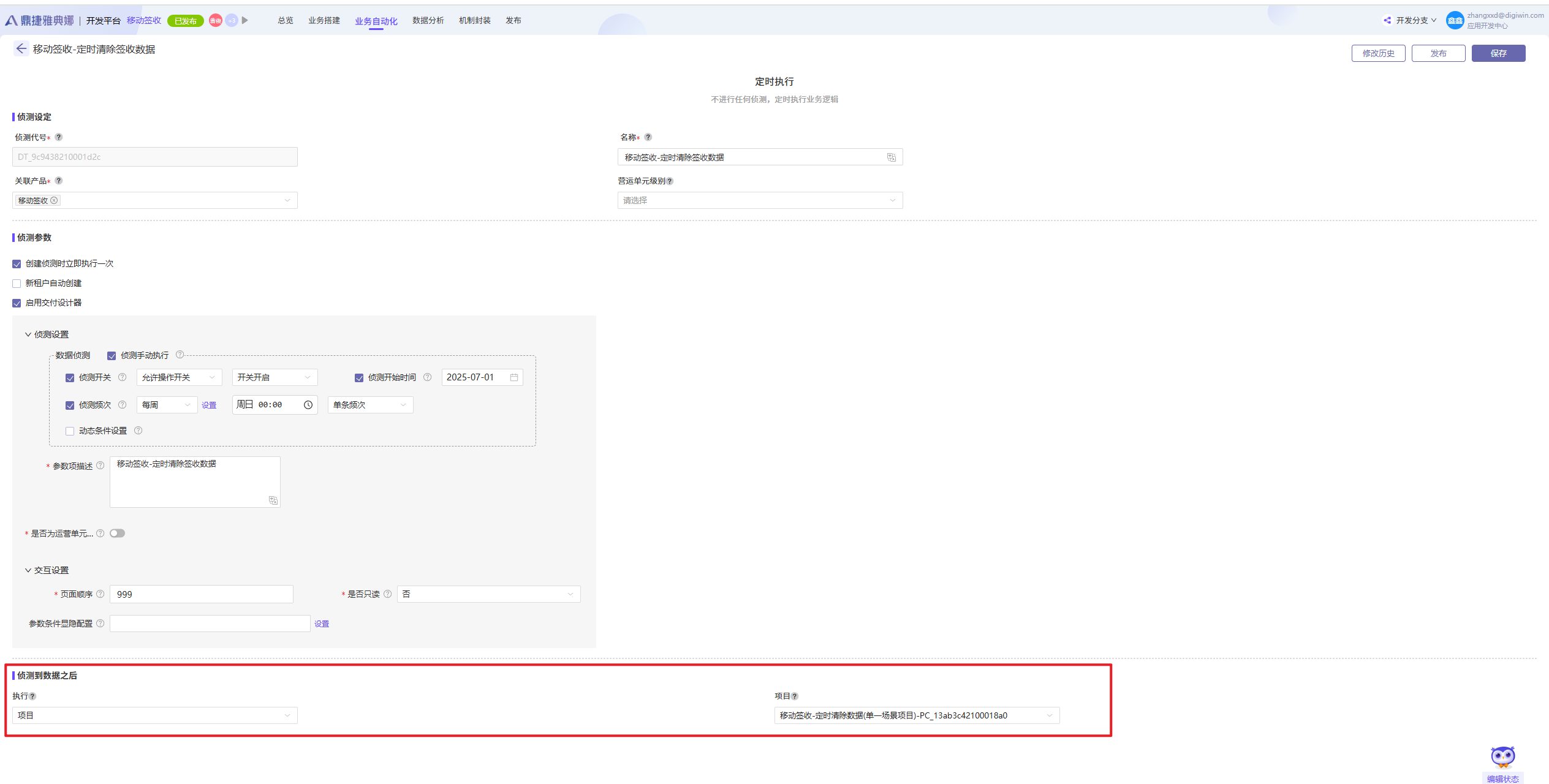The height and width of the screenshot is (784, 1549).
Task: Open 每周 frequency dropdown
Action: [x=167, y=405]
